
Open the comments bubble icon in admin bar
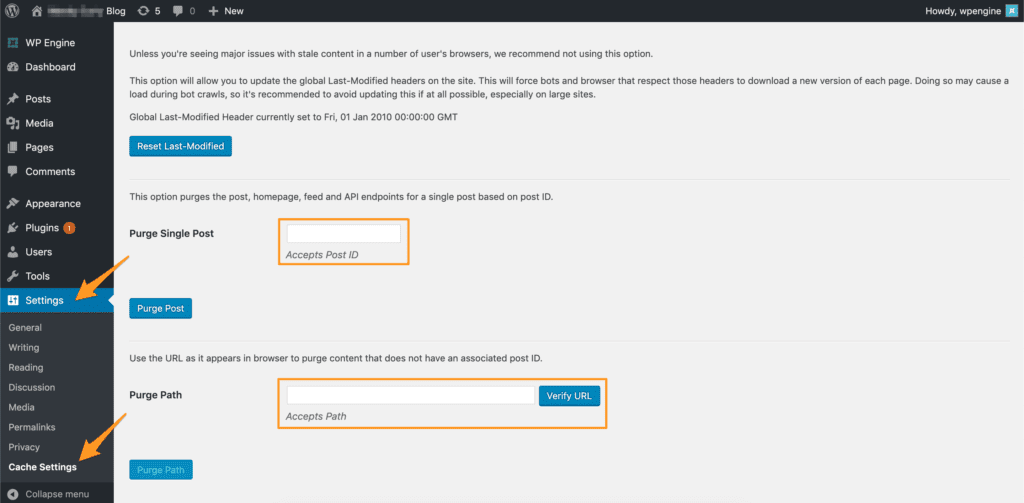click(177, 10)
